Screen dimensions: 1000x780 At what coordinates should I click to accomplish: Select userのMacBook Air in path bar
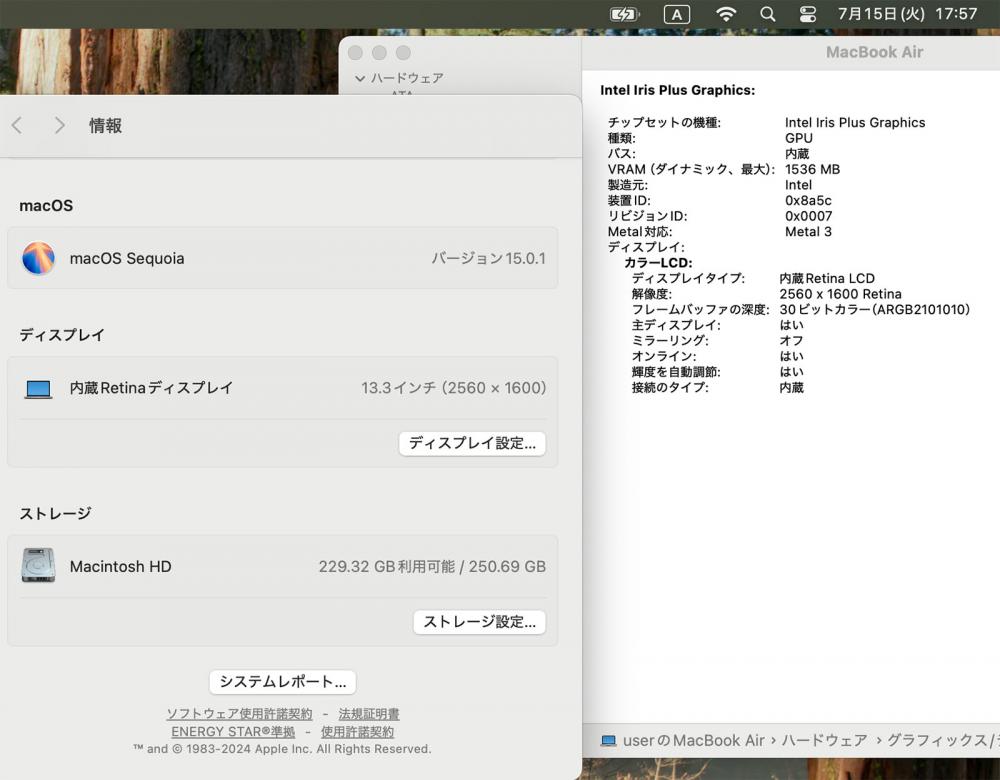click(x=693, y=740)
